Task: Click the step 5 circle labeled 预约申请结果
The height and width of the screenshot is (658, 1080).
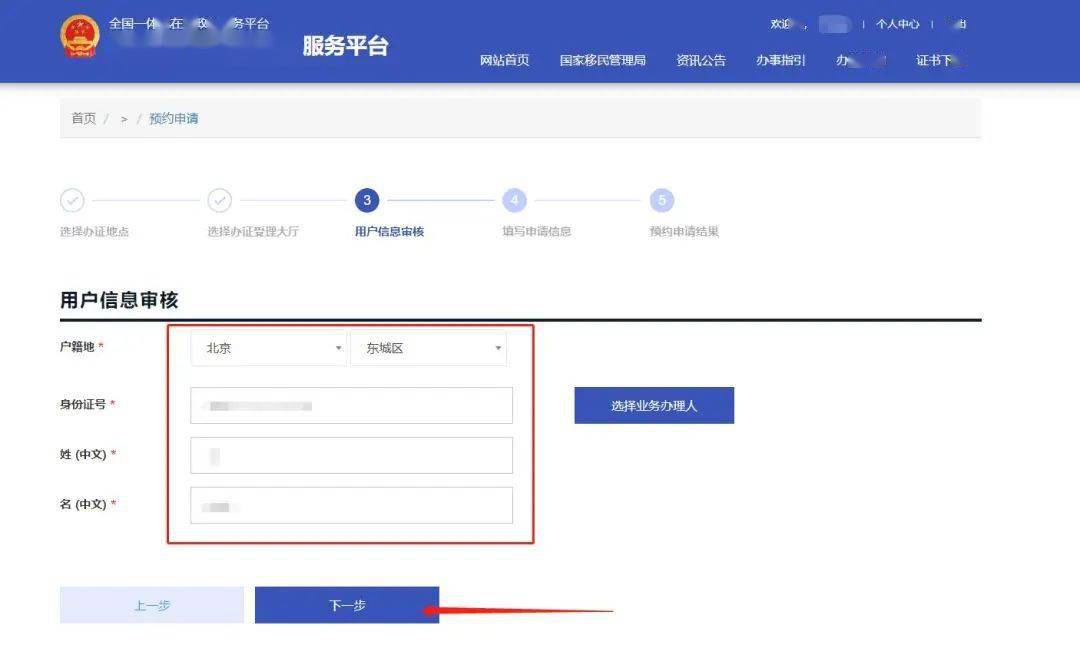Action: [662, 200]
